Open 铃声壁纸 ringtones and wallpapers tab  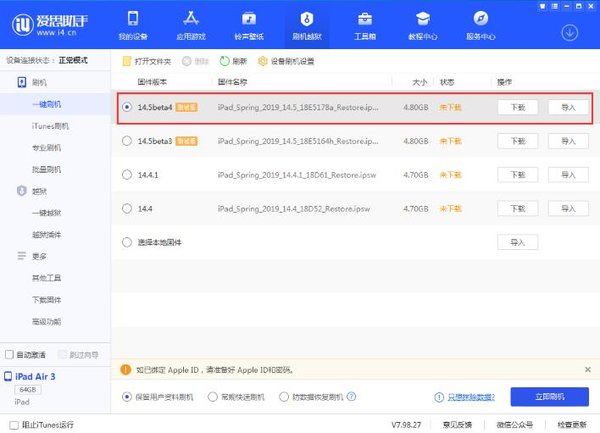pos(249,25)
